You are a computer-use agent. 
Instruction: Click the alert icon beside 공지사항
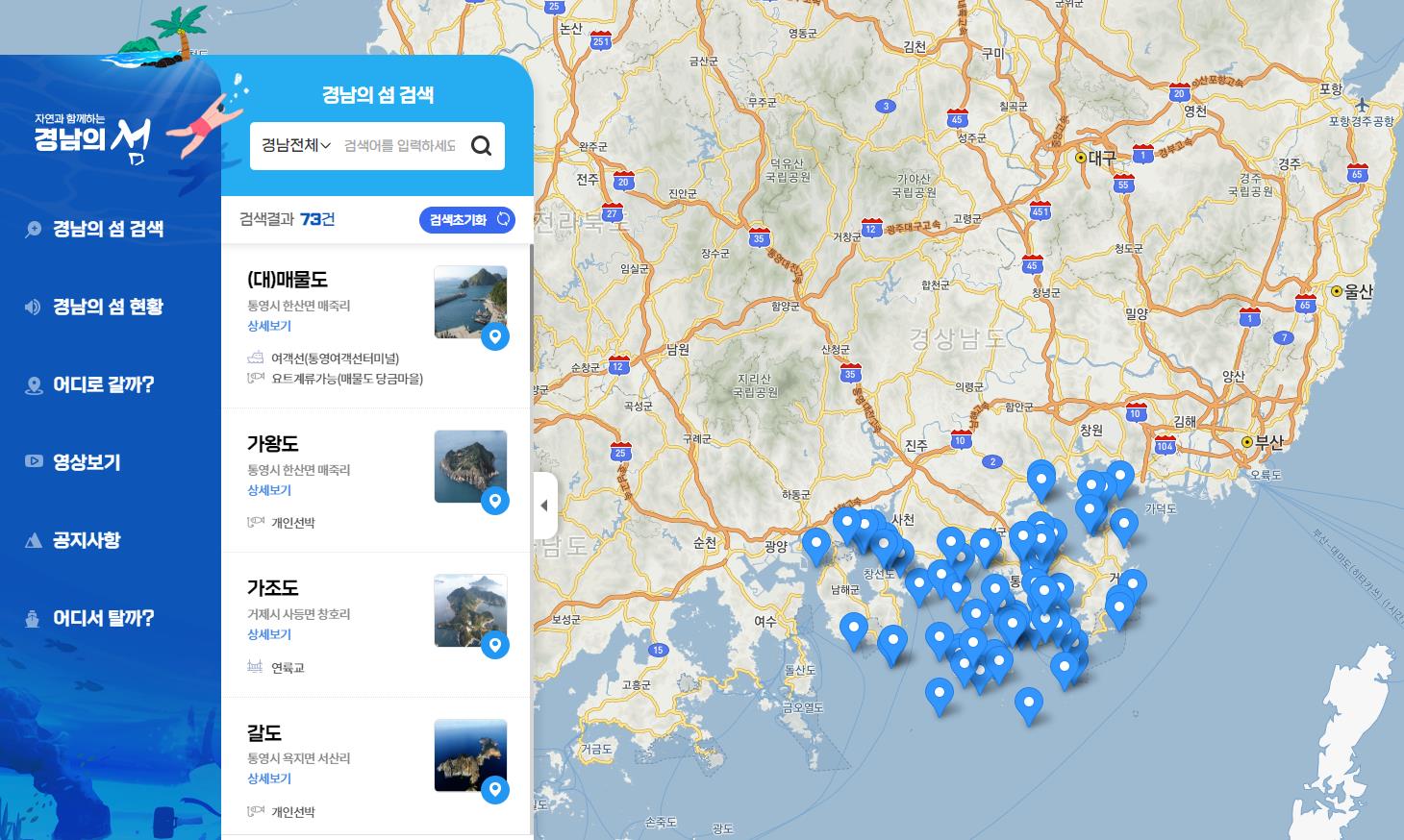coord(34,540)
